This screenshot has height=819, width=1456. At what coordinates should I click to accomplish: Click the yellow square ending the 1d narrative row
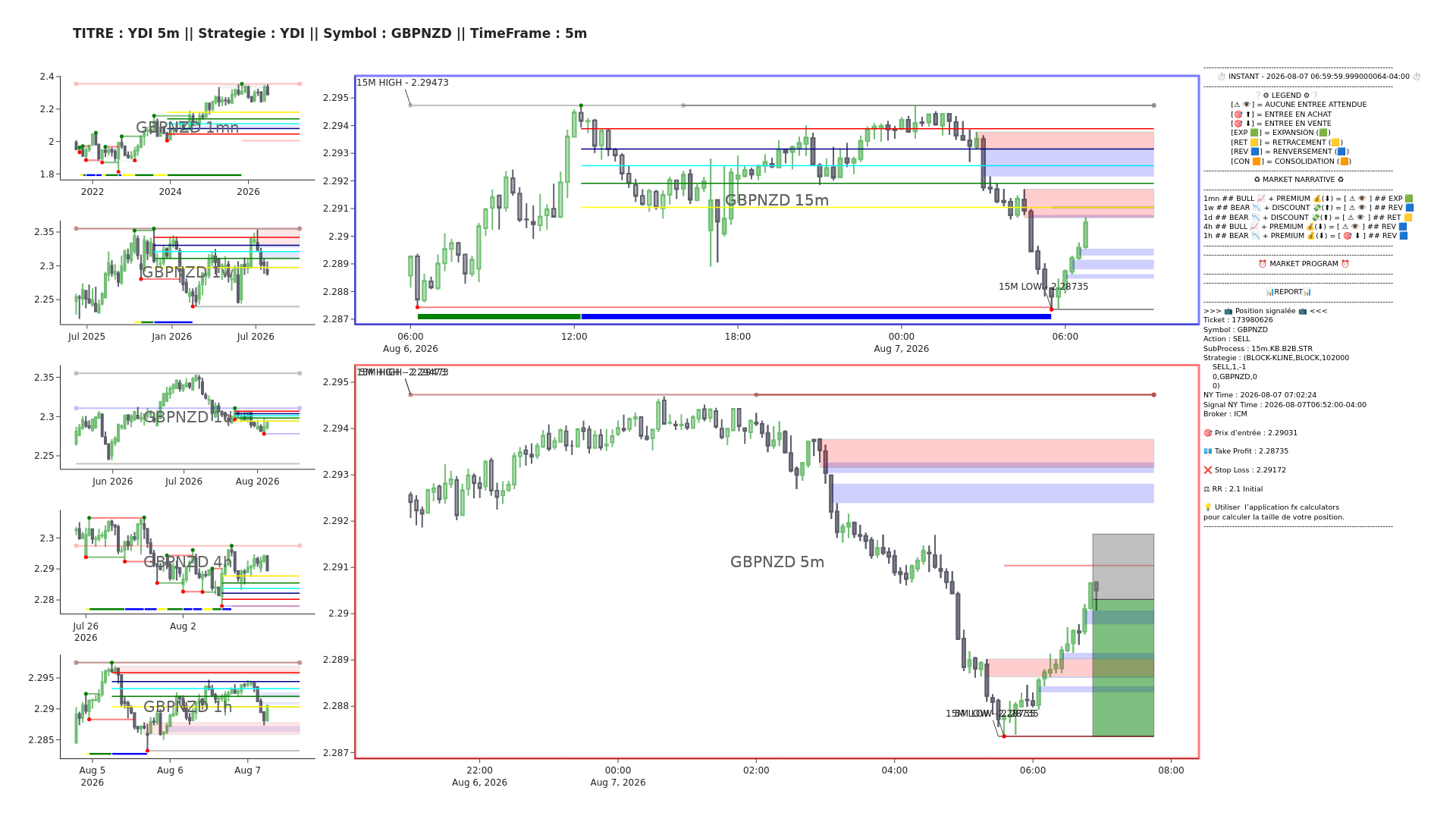click(x=1408, y=218)
